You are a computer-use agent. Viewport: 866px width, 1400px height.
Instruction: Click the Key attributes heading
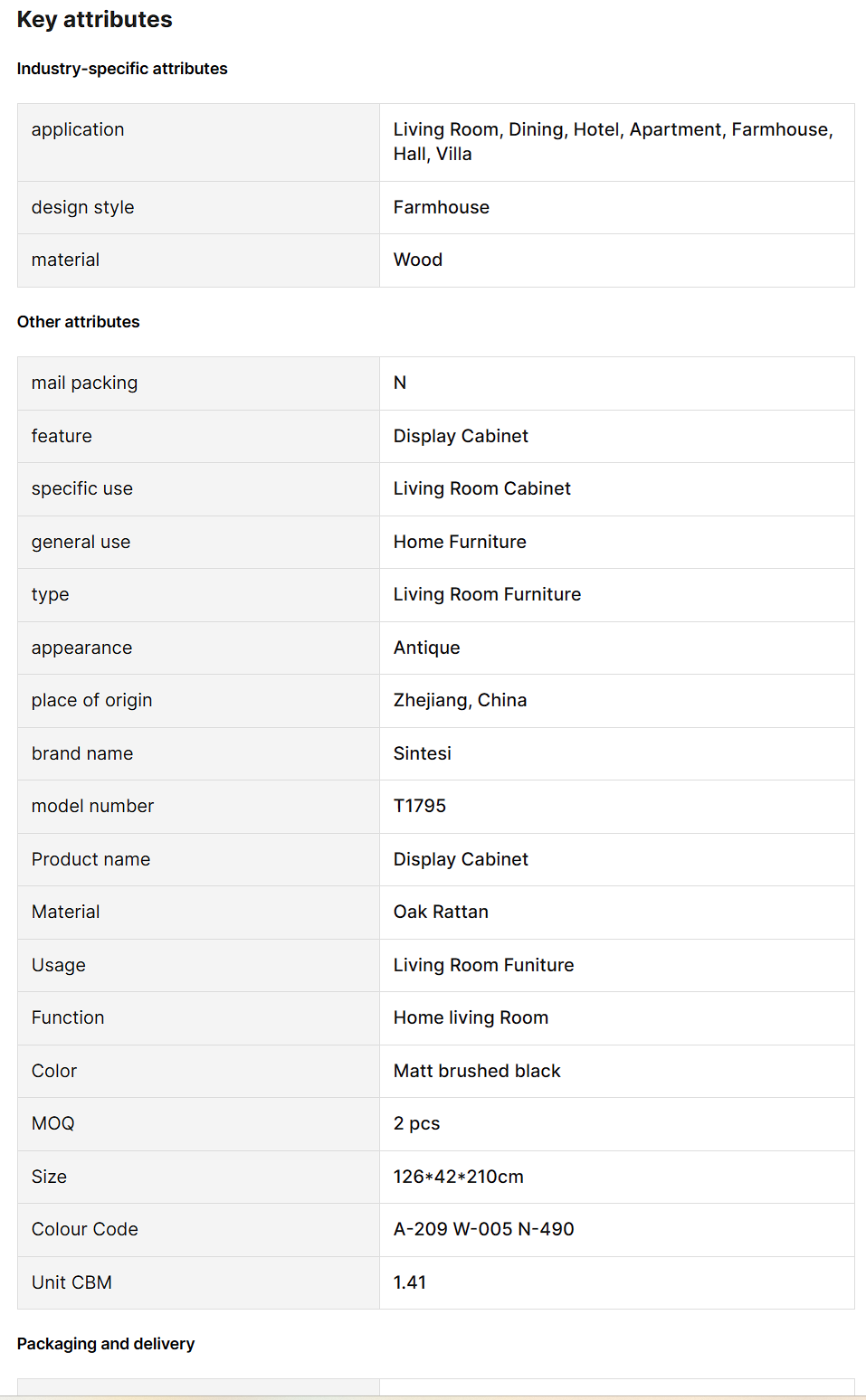click(x=94, y=20)
